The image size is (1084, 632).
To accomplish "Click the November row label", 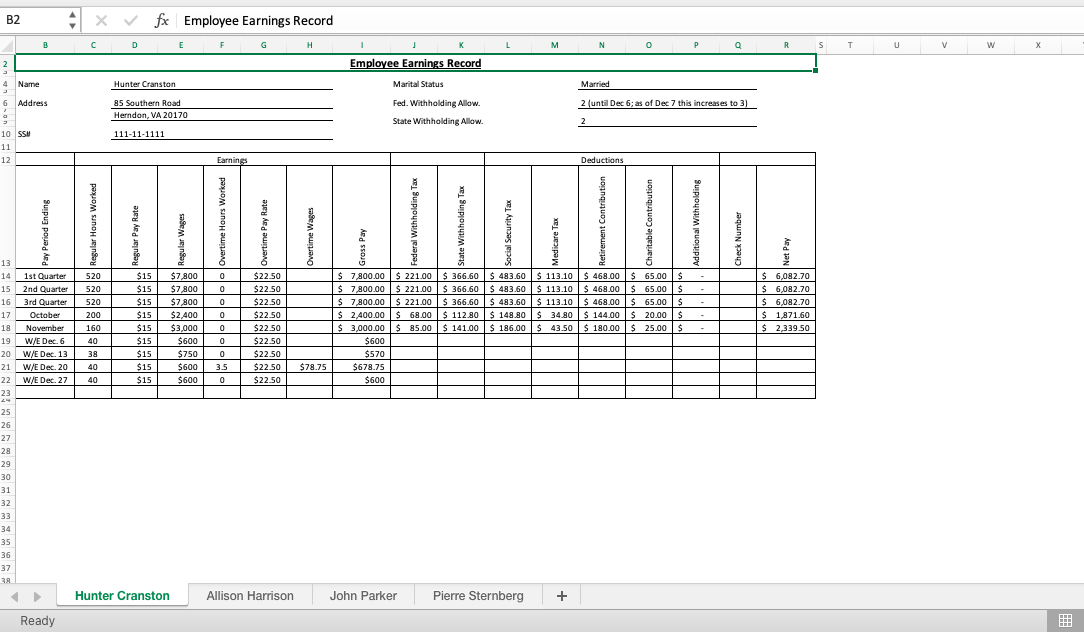I will coord(45,328).
